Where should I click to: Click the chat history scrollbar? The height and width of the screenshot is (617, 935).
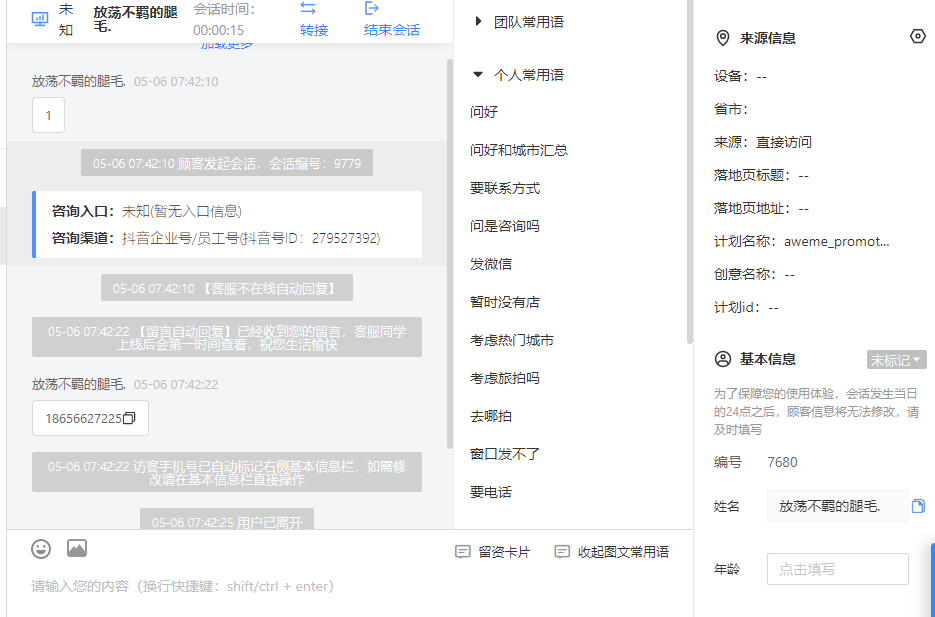click(x=450, y=253)
